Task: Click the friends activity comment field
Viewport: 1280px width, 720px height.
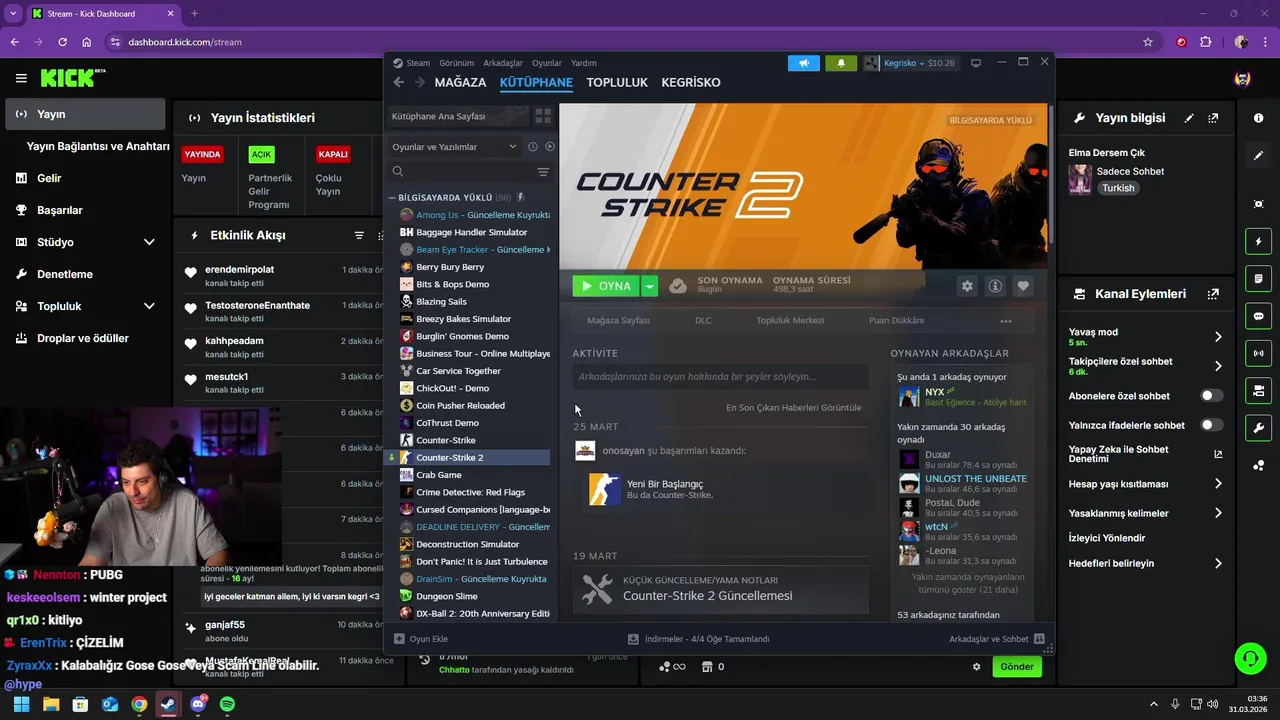Action: pos(720,377)
